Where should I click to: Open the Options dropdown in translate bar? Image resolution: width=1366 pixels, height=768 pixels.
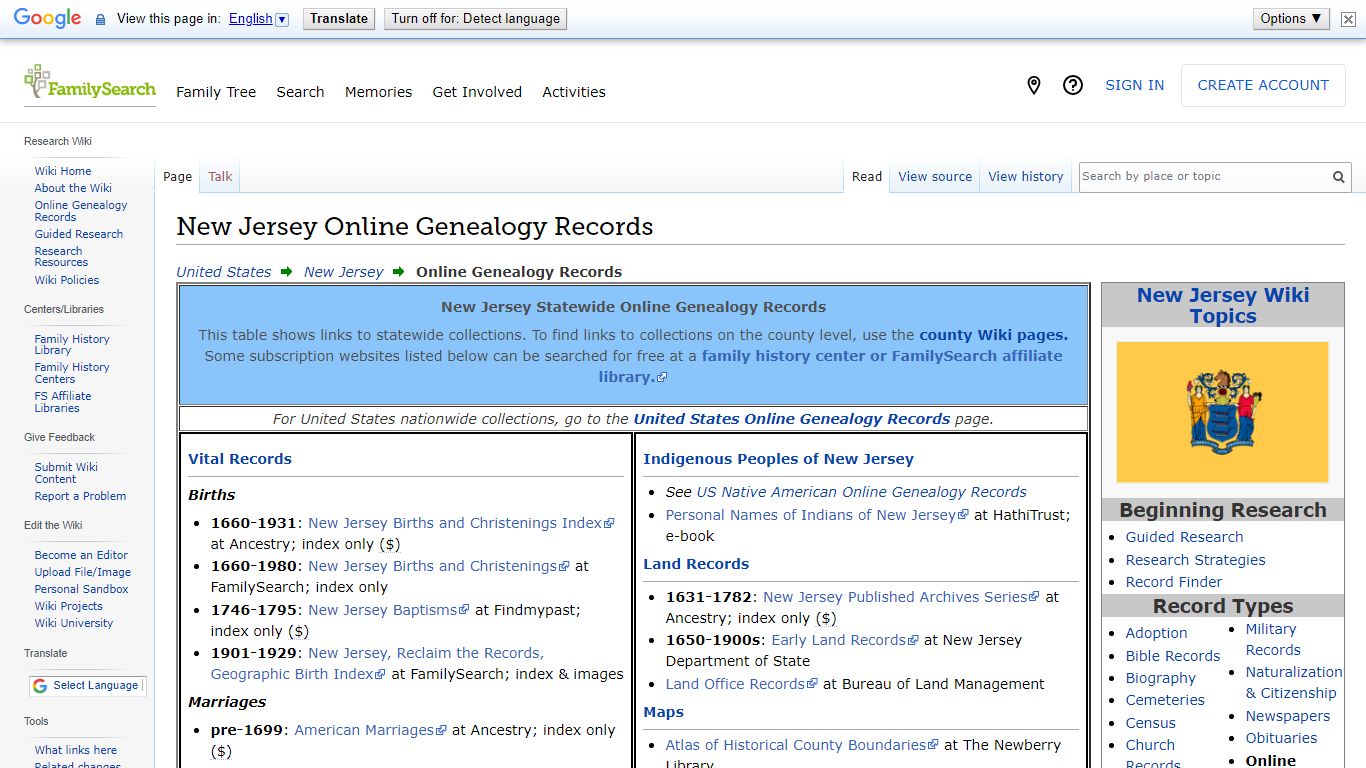click(1291, 19)
